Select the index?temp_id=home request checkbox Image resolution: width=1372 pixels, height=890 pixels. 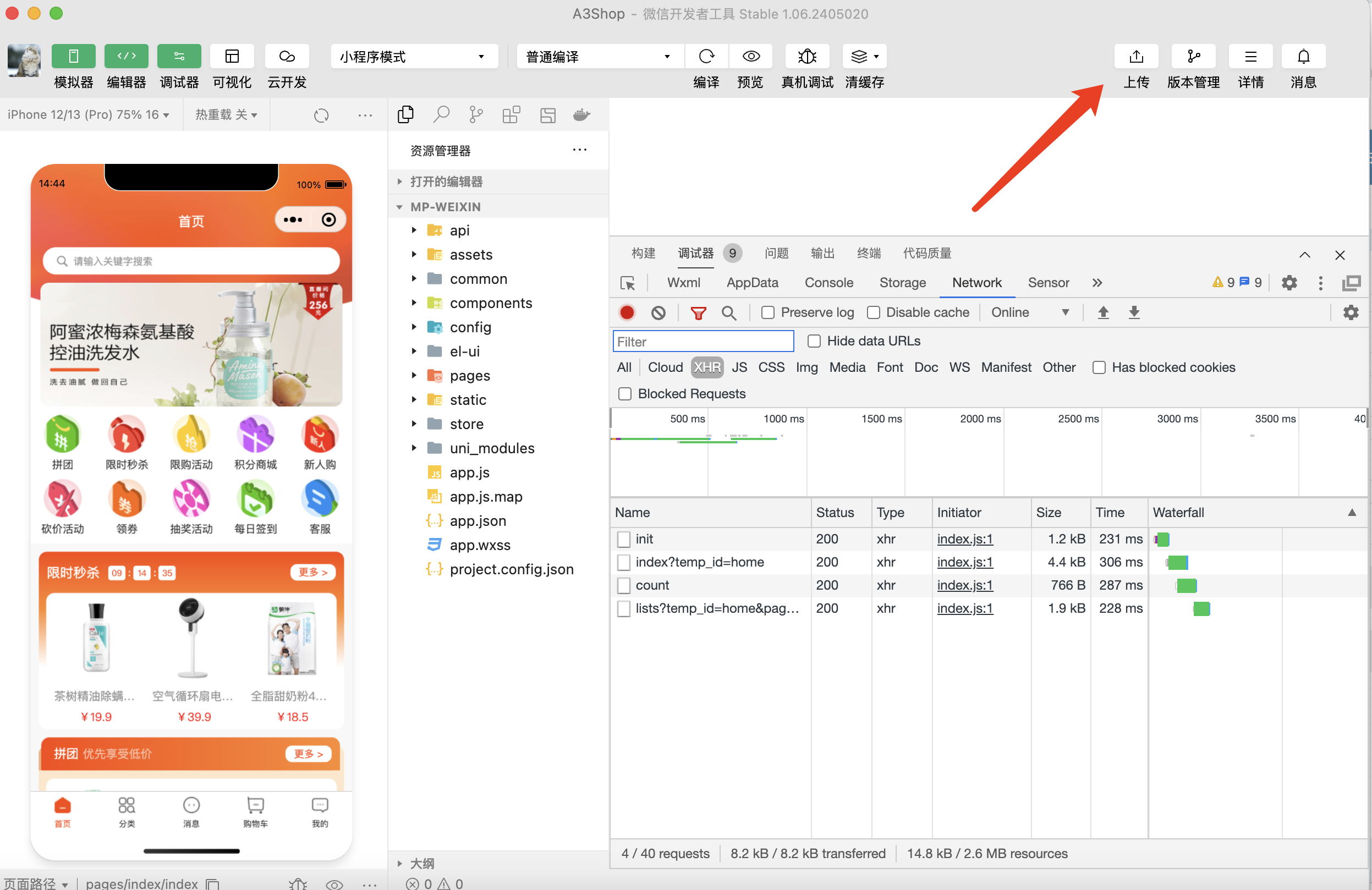tap(623, 563)
